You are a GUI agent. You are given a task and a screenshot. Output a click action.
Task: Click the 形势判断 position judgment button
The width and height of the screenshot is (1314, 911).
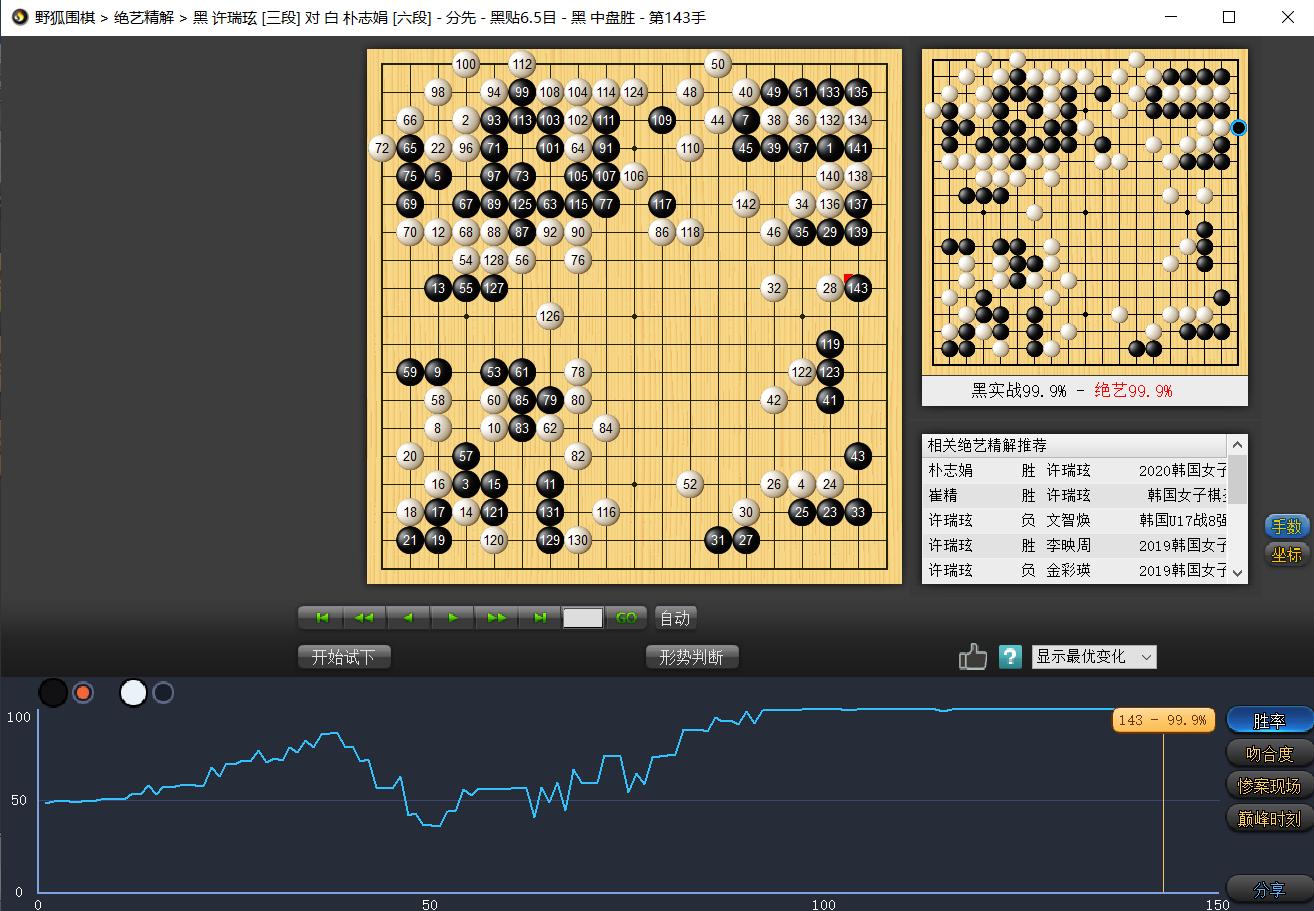[692, 657]
